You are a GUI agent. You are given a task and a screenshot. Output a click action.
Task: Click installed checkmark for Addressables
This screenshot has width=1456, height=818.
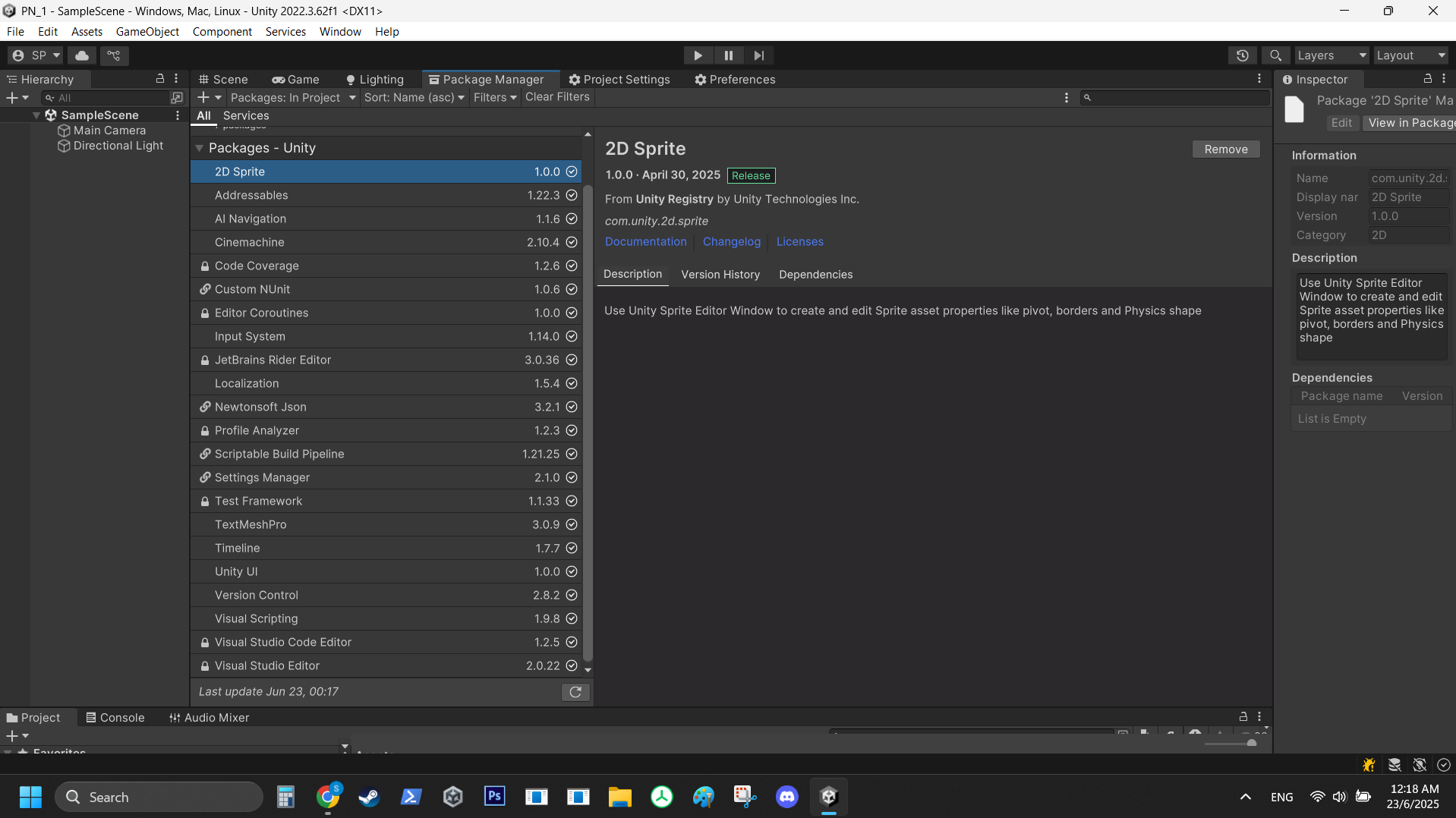click(x=572, y=195)
